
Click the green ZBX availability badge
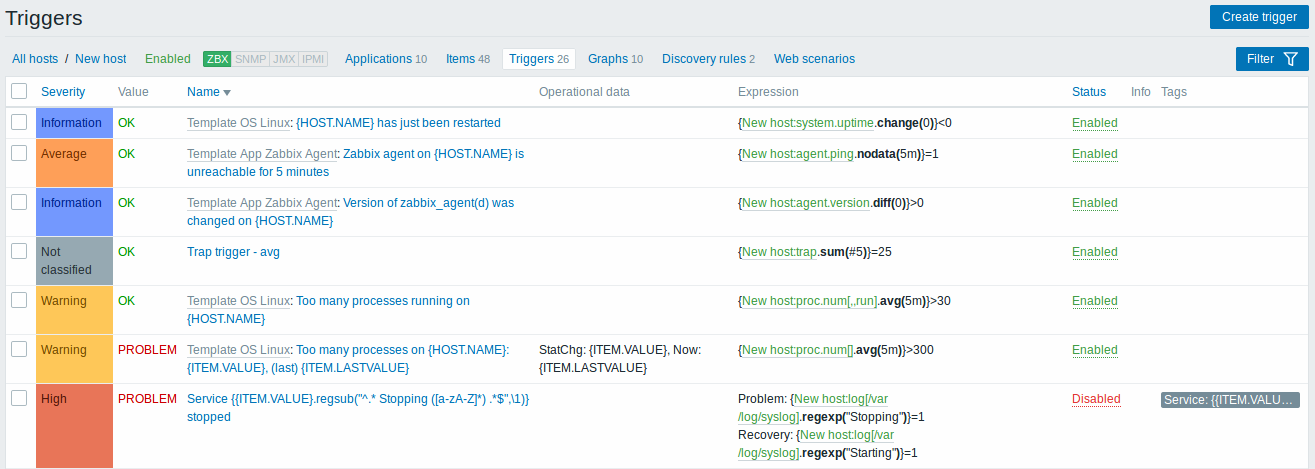[217, 59]
